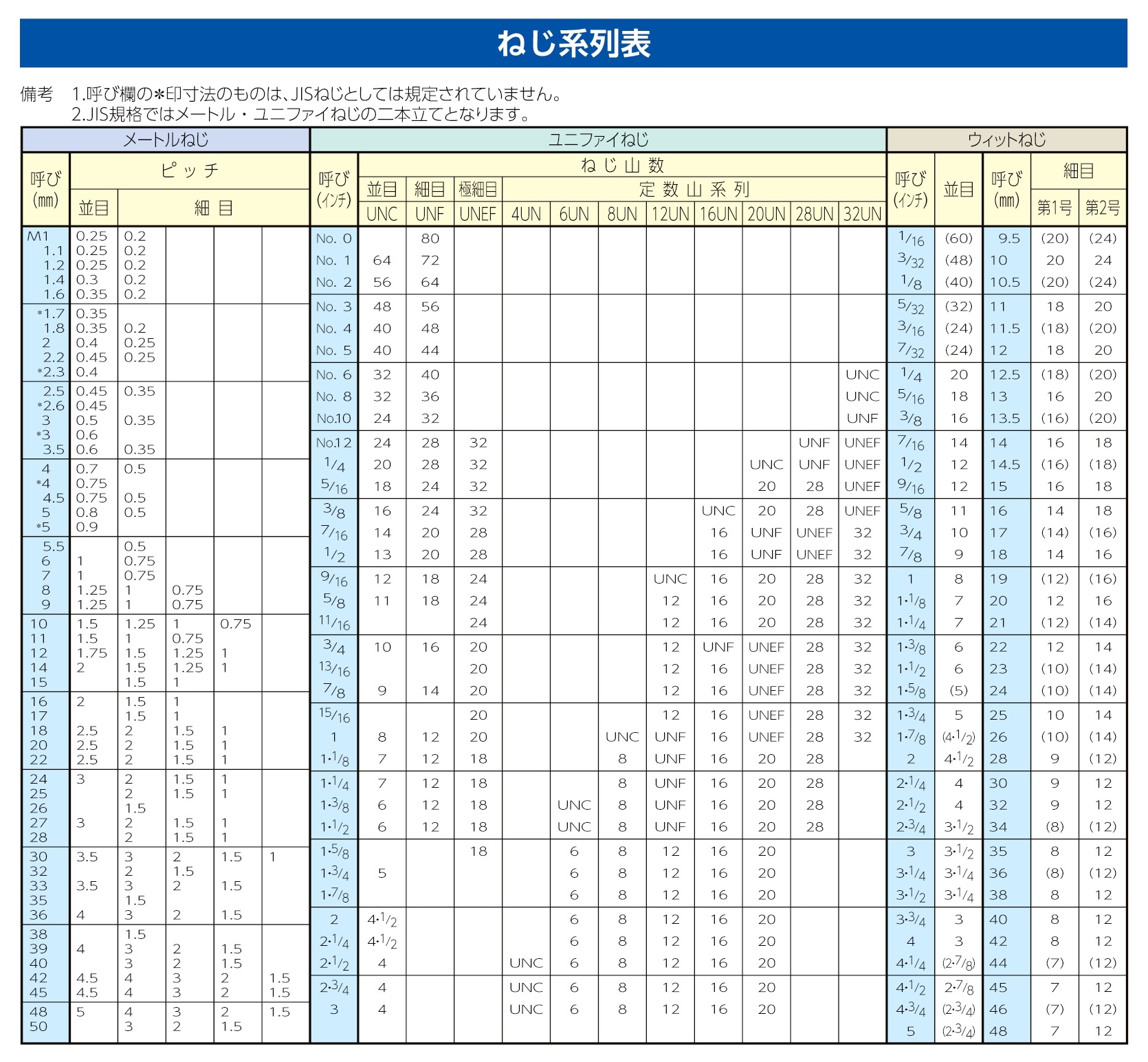Image resolution: width=1148 pixels, height=1062 pixels.
Task: Click the UNC column header
Action: (382, 214)
